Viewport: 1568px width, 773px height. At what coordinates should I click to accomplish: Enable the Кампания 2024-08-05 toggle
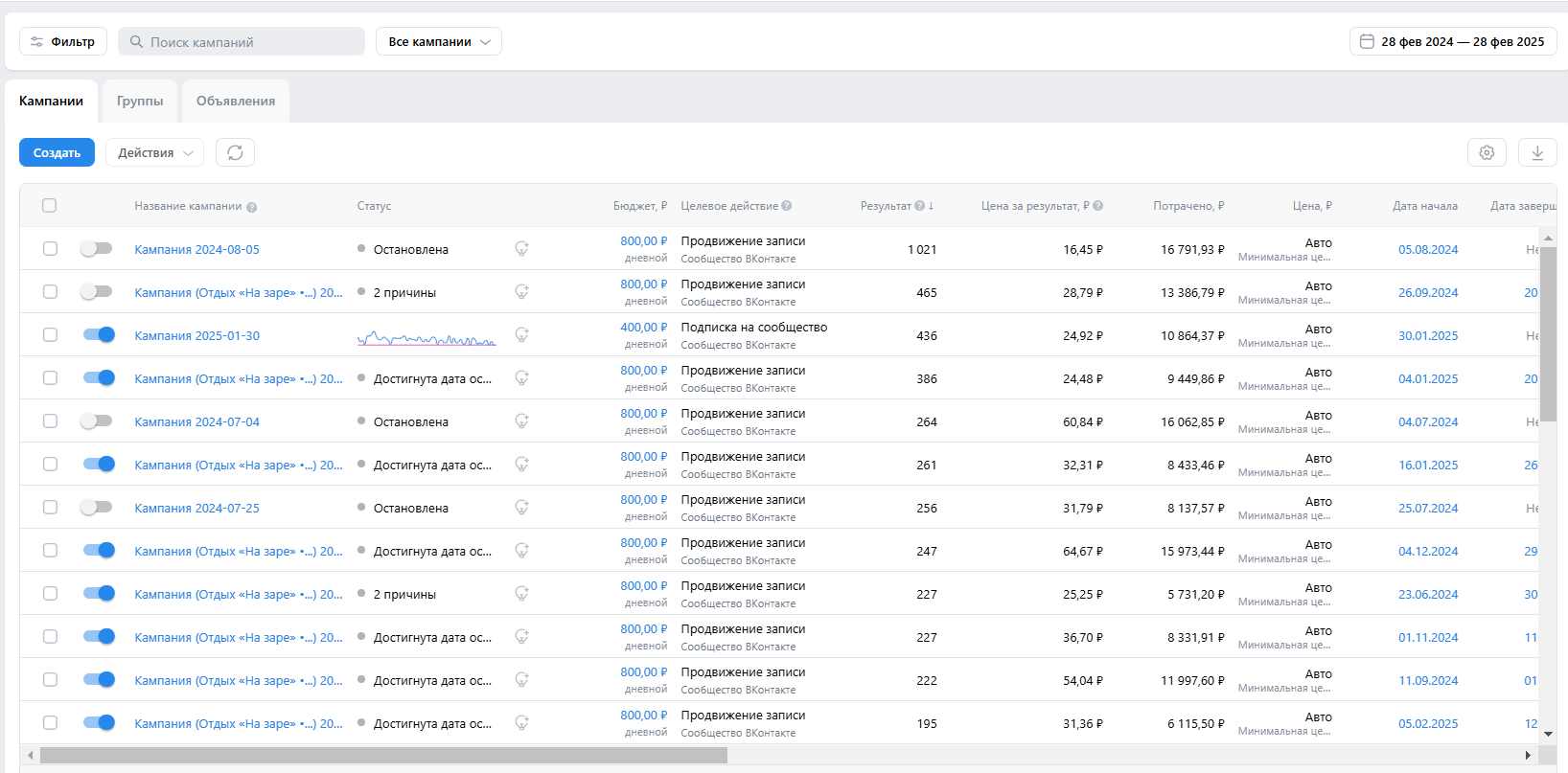(97, 249)
